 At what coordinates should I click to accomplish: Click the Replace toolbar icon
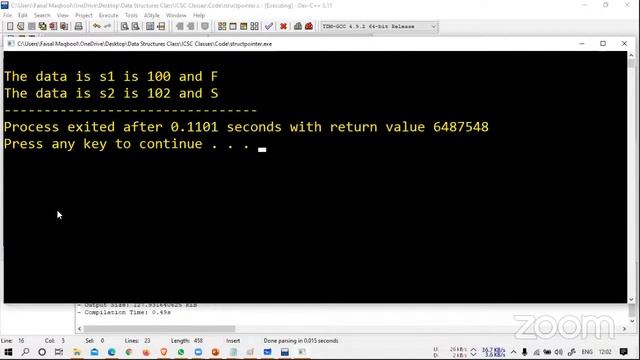[135, 26]
